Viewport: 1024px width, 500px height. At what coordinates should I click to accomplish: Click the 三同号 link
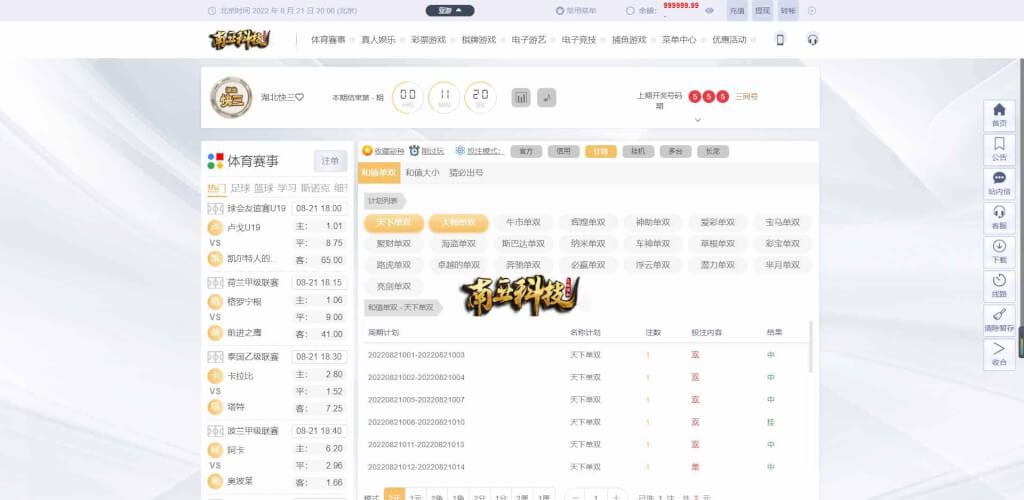[x=746, y=97]
